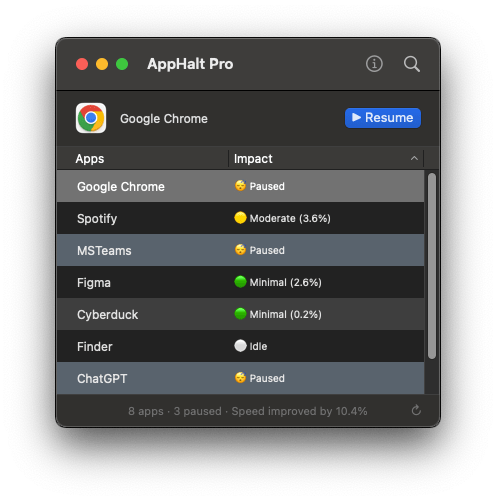
Task: Click the sleeping emoji in MSTeams row
Action: [240, 250]
